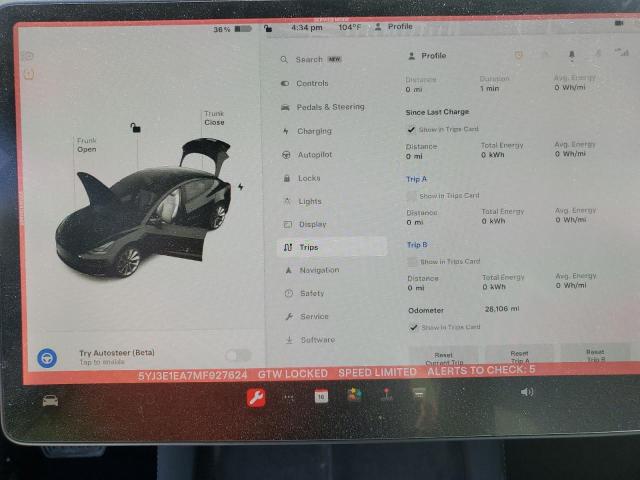Screen dimensions: 640x480
Task: Enable the Try Autosteer (Beta) toggle
Action: (238, 356)
